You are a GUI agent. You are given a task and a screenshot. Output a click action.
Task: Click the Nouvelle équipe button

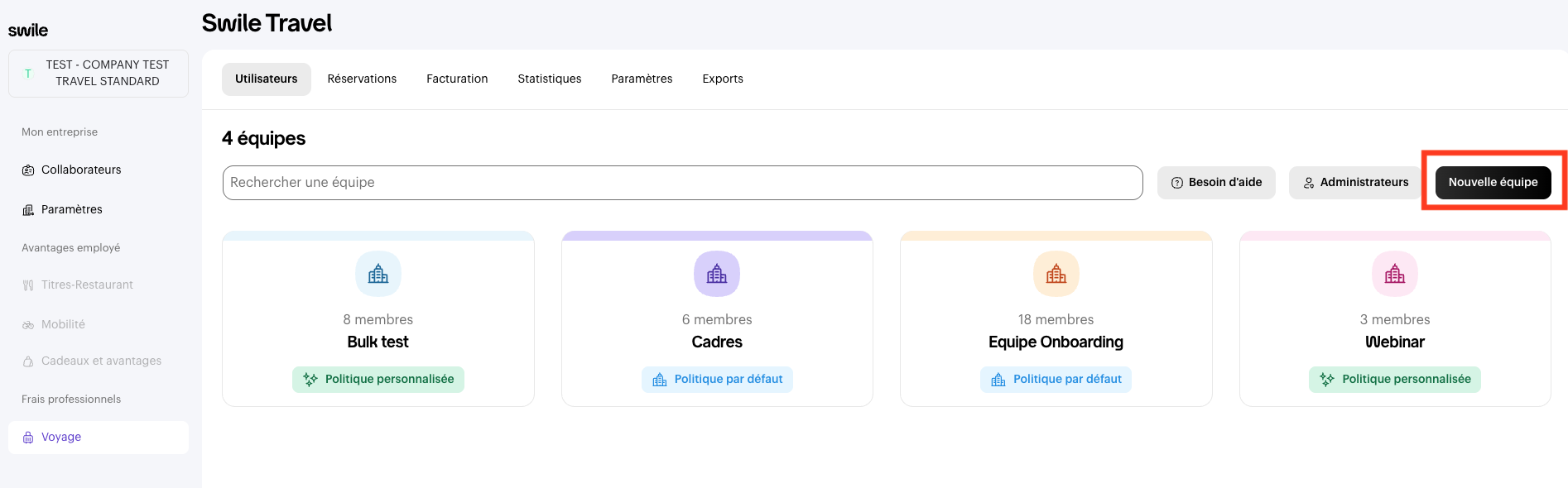1493,182
